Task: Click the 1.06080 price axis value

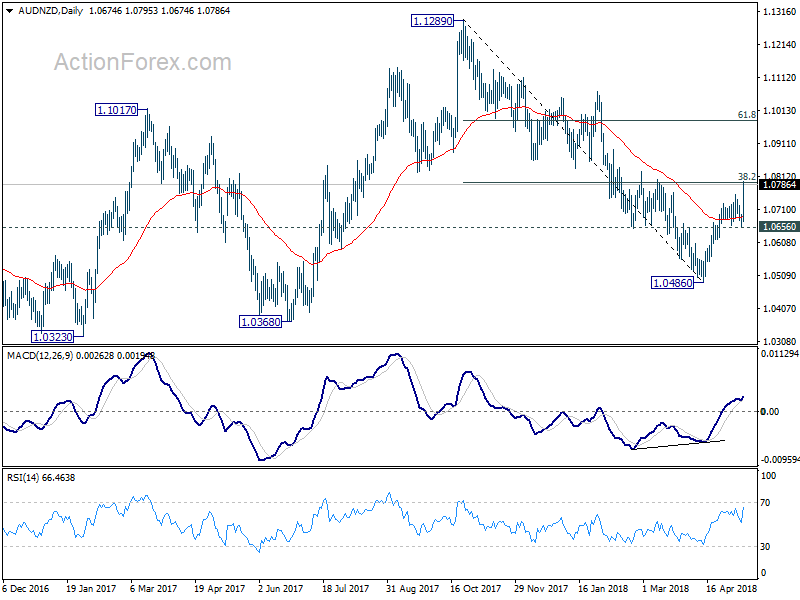Action: tap(779, 242)
